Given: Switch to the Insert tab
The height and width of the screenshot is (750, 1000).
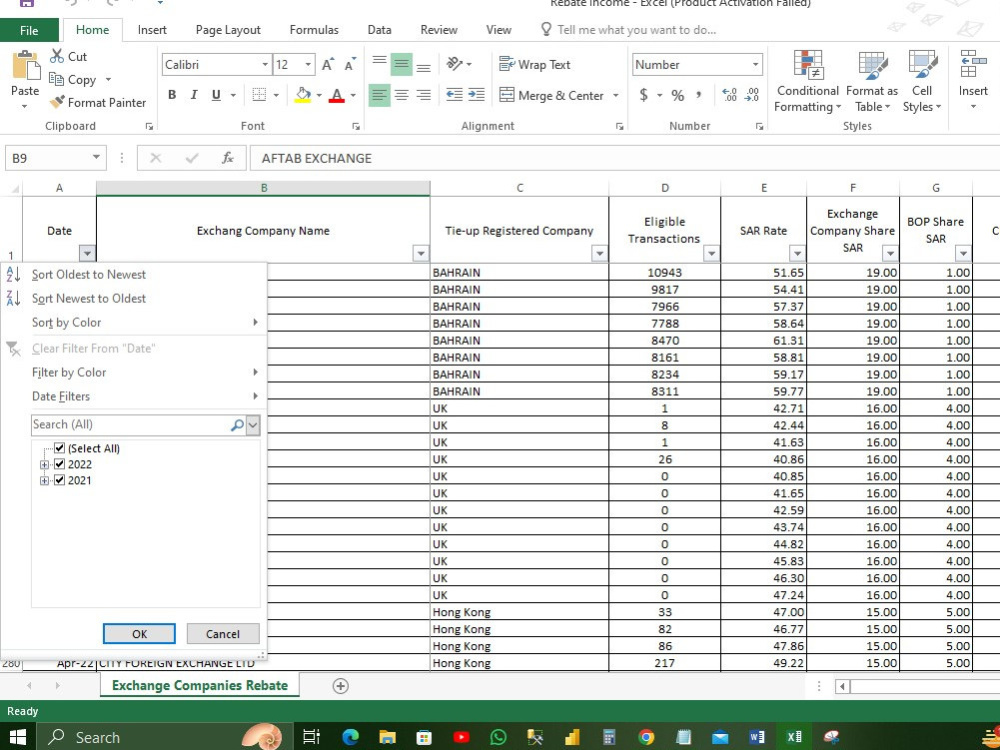Looking at the screenshot, I should click(152, 30).
